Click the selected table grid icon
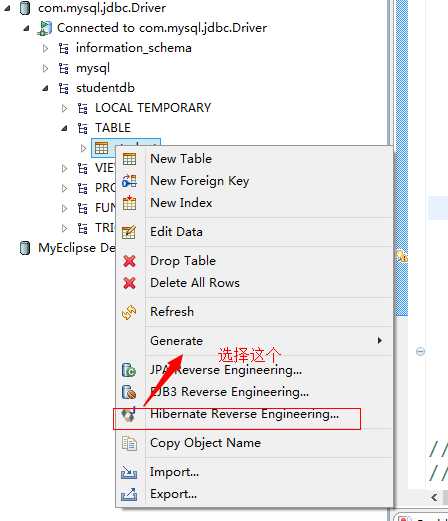 coord(102,148)
